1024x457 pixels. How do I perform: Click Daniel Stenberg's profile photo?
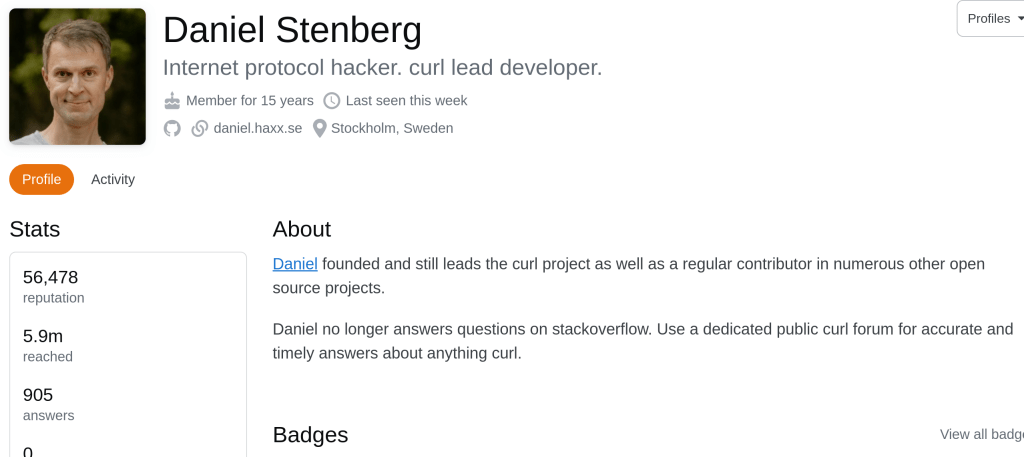tap(77, 76)
